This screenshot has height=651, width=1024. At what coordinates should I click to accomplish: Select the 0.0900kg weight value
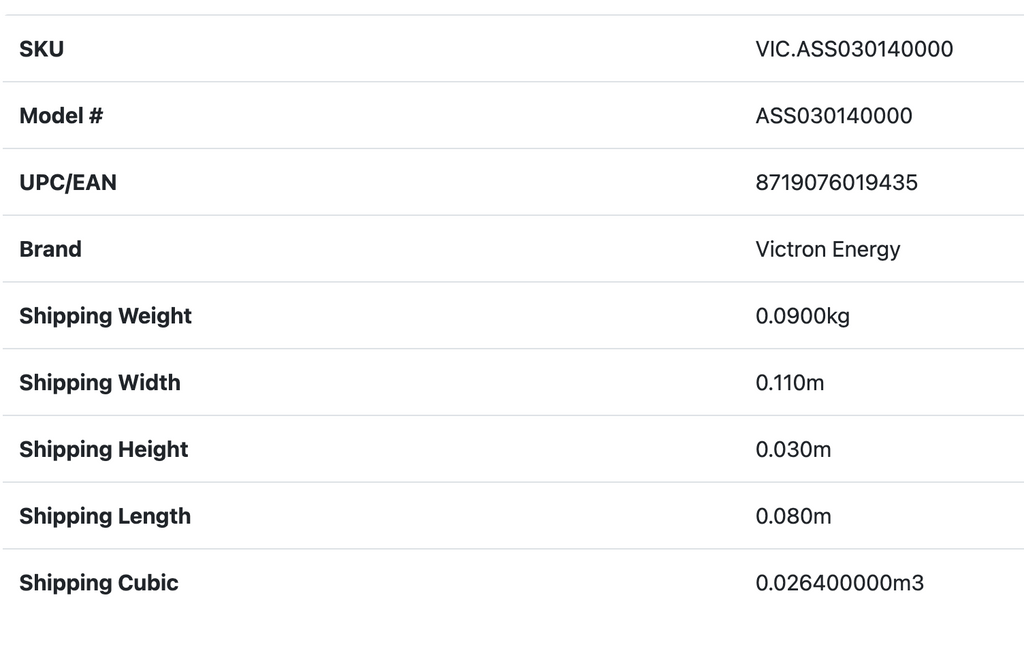[802, 316]
